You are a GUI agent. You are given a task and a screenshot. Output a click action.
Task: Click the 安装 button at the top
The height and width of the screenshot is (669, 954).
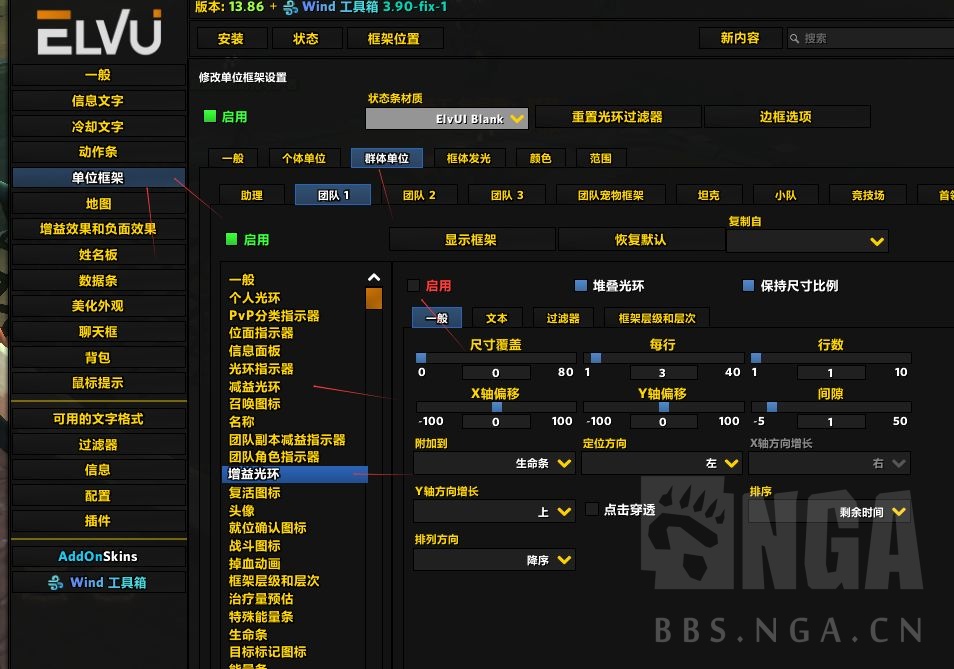pyautogui.click(x=232, y=38)
